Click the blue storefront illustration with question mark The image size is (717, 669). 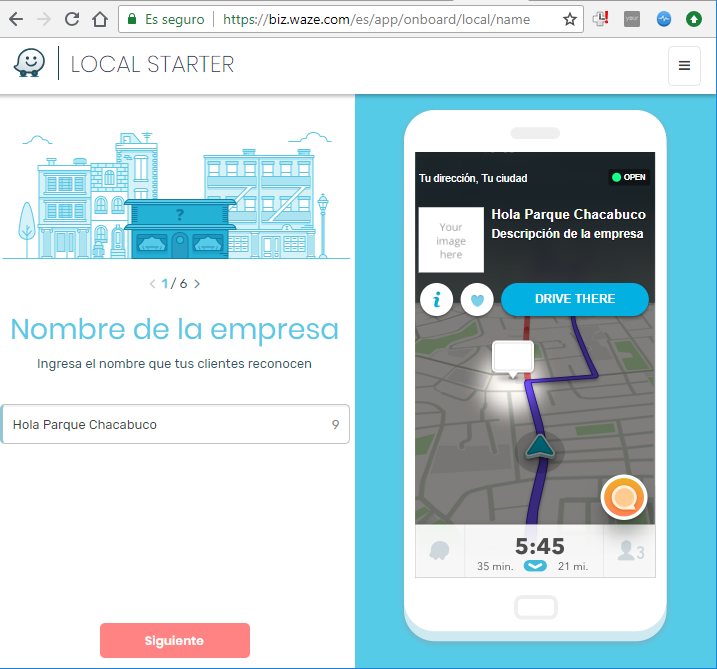point(180,229)
